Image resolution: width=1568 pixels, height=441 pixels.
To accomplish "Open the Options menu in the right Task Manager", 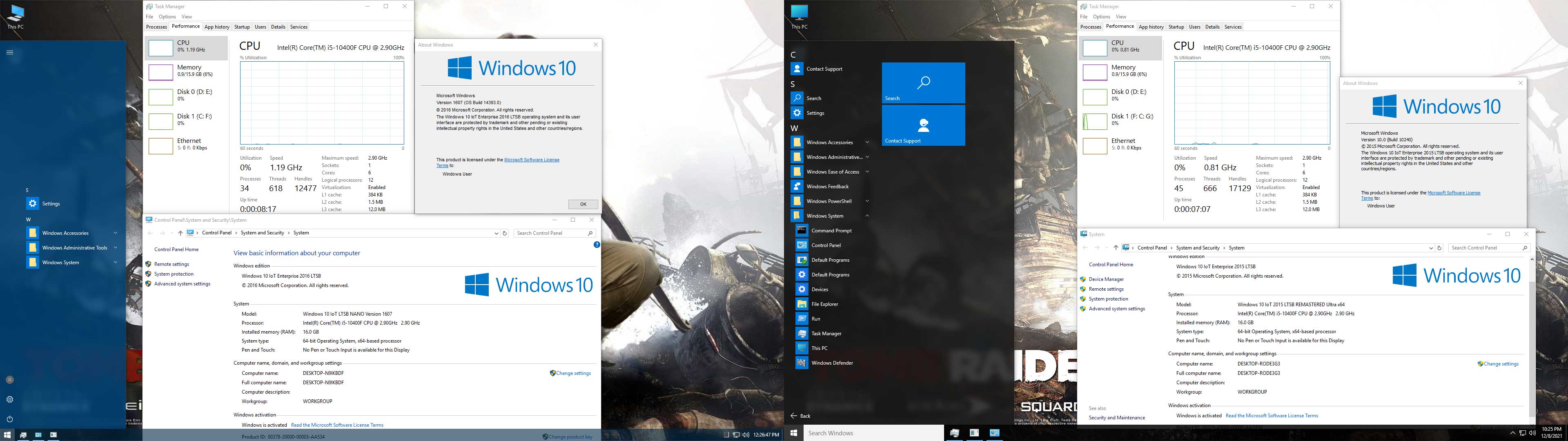I will click(1101, 16).
